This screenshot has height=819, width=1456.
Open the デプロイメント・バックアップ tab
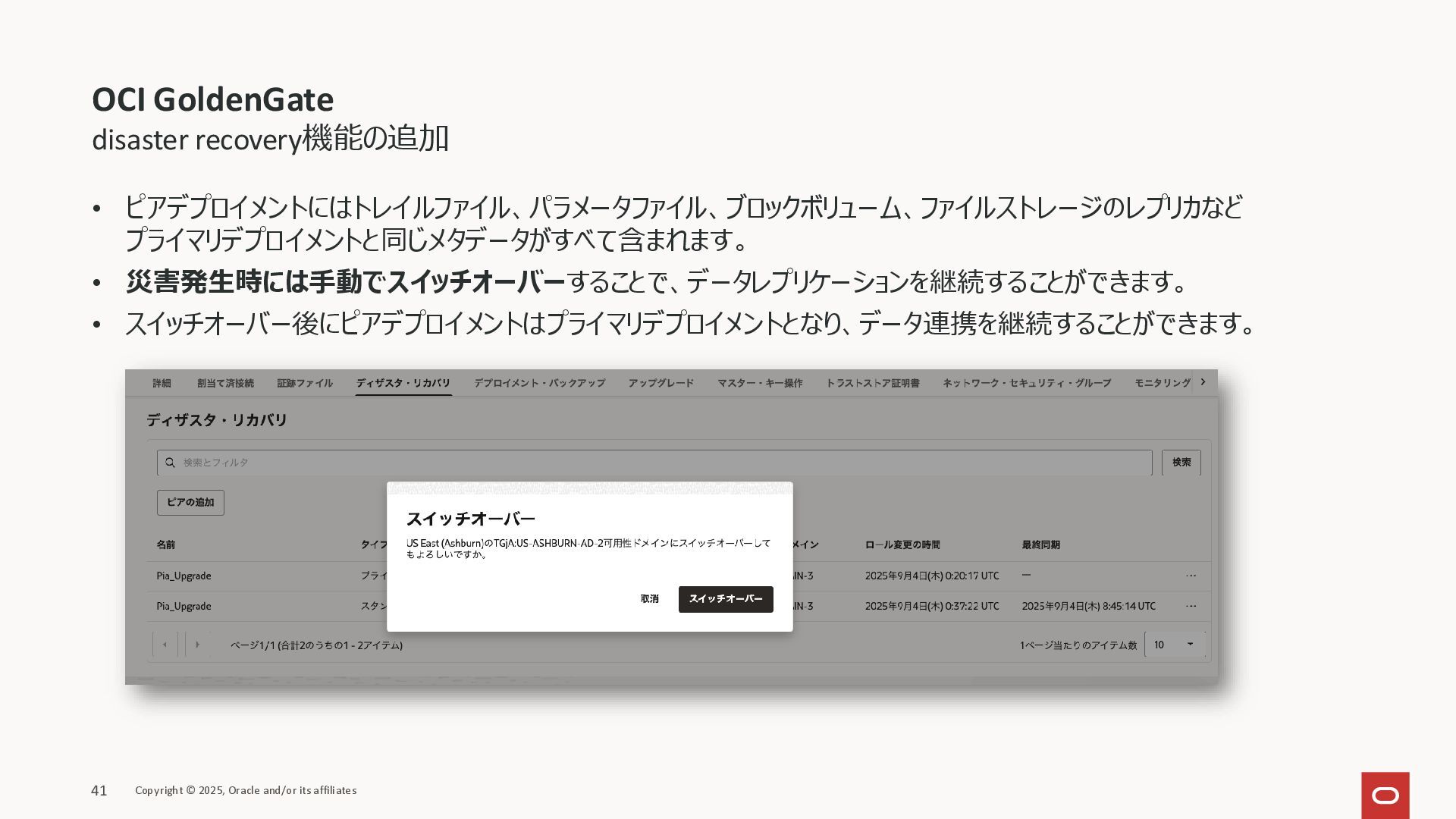pyautogui.click(x=539, y=383)
